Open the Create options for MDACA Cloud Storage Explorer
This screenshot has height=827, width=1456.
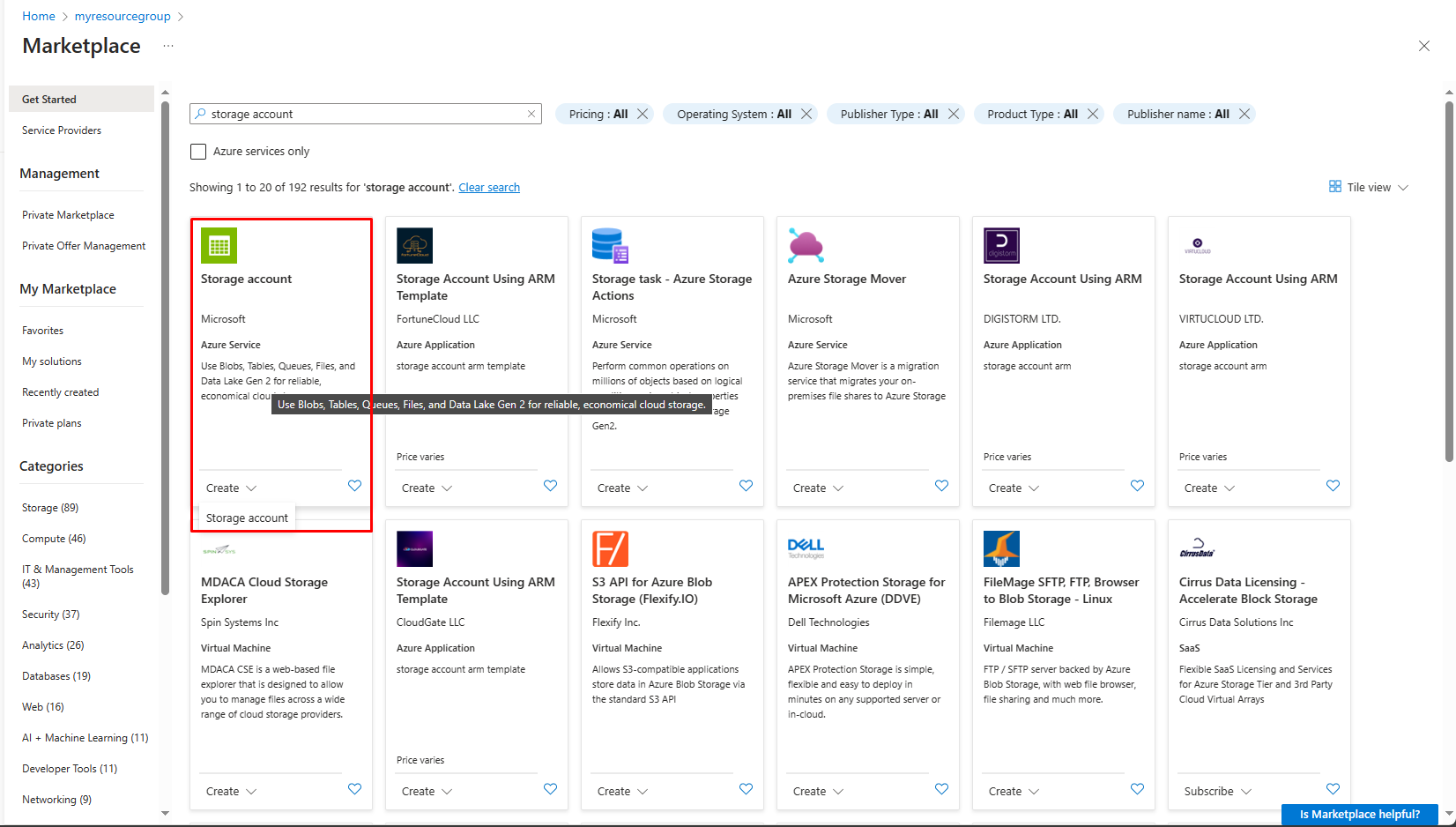tap(230, 790)
